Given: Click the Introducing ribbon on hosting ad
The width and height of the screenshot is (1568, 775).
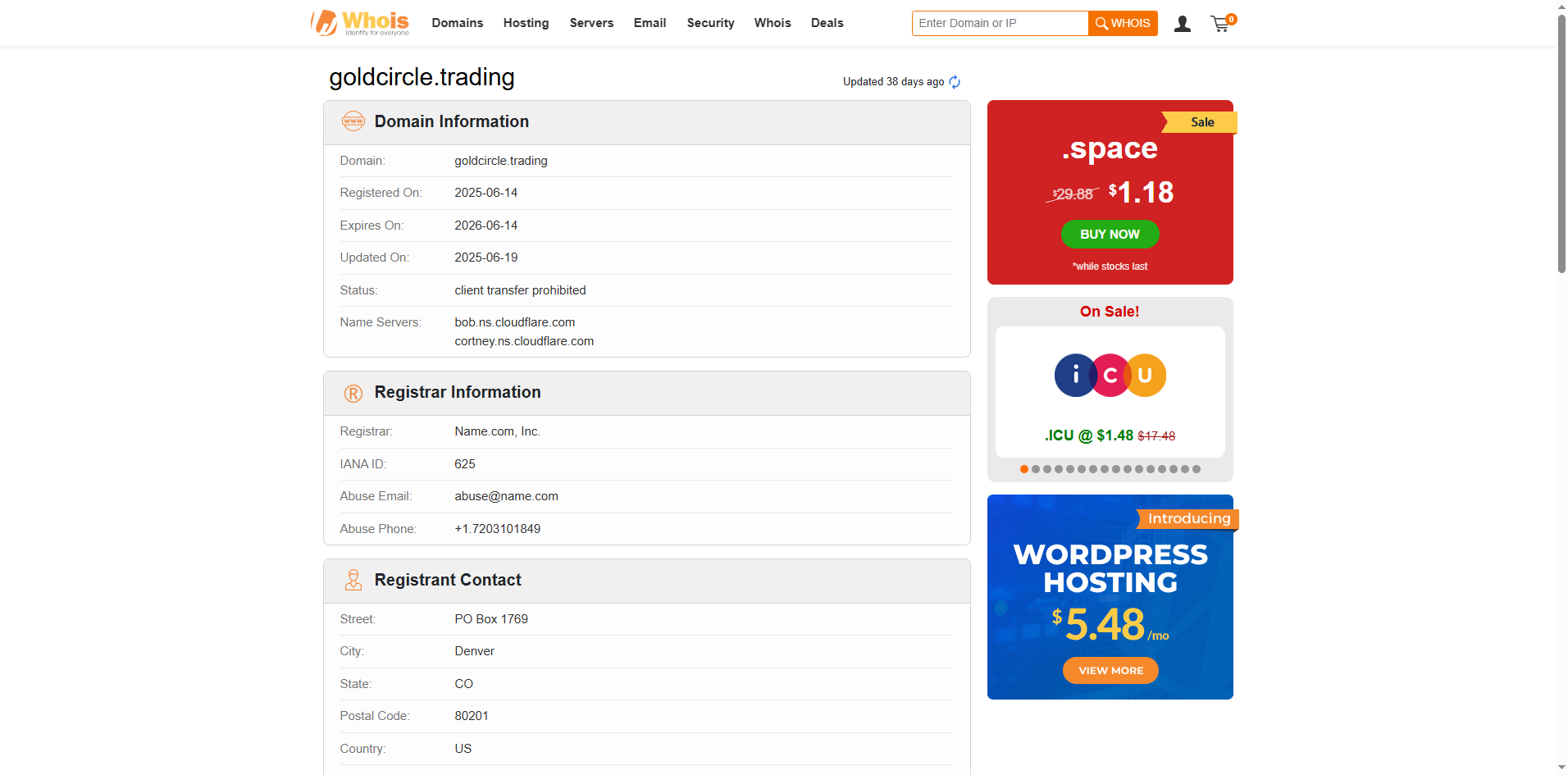Looking at the screenshot, I should 1188,519.
